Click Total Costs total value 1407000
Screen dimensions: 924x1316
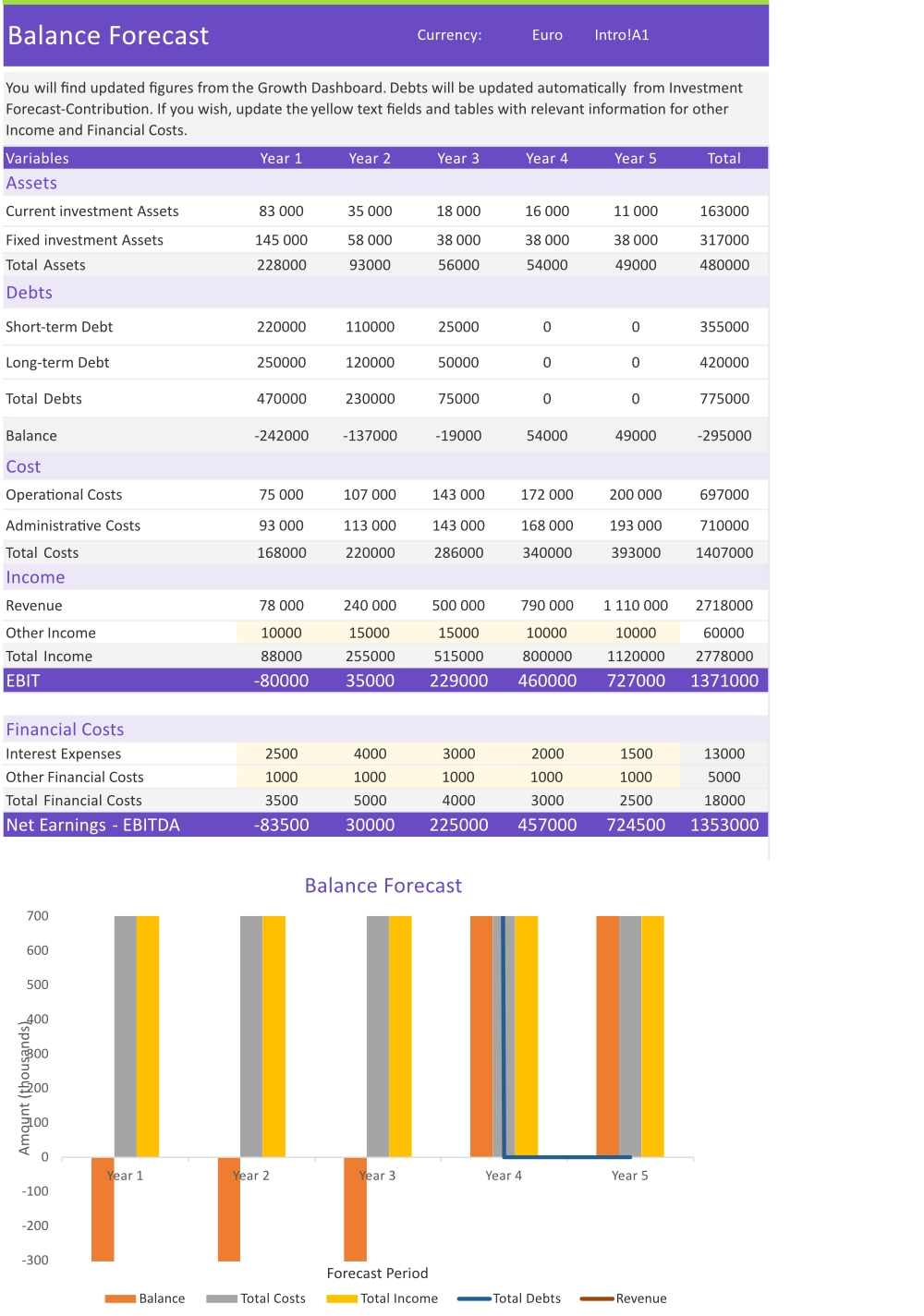coord(724,553)
